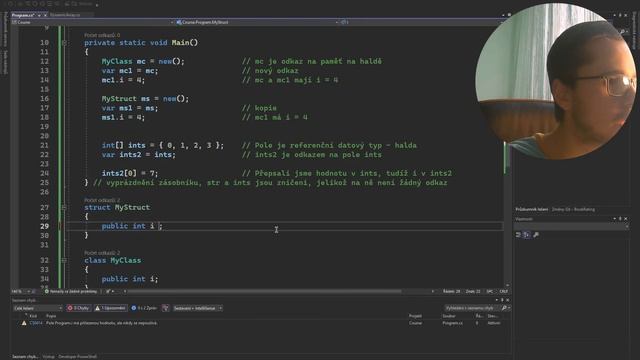Select the warning row in Error List

(x=261, y=323)
